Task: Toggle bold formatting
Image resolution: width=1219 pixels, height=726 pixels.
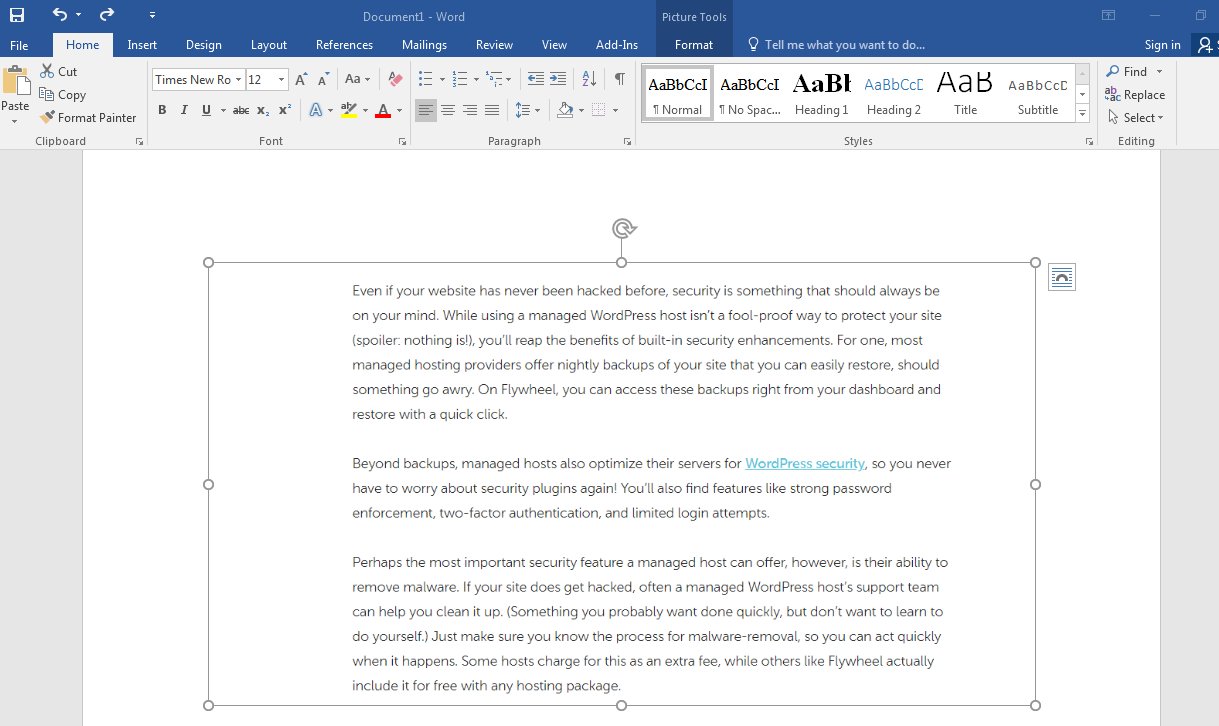Action: tap(161, 110)
